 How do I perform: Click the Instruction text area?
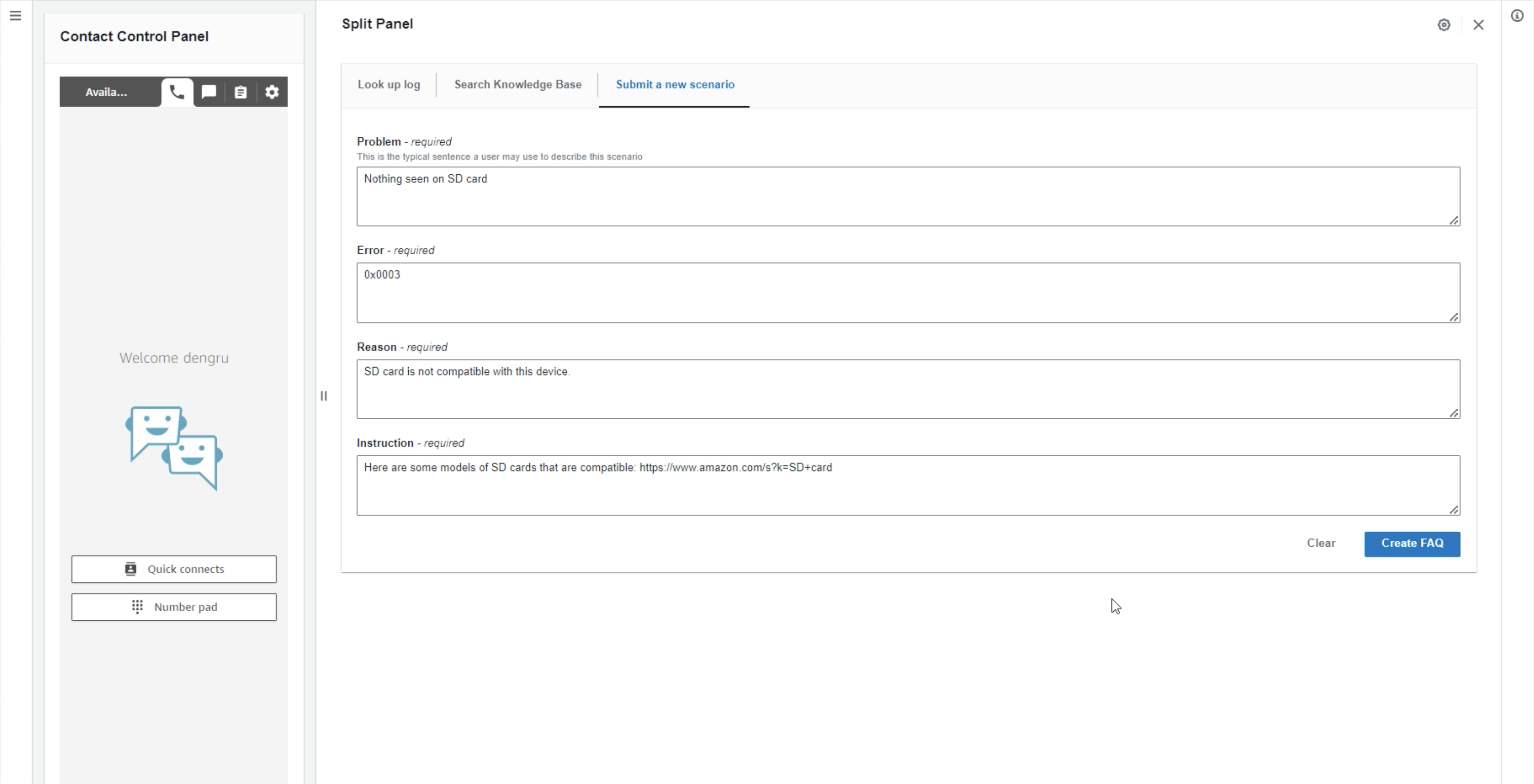pyautogui.click(x=908, y=486)
